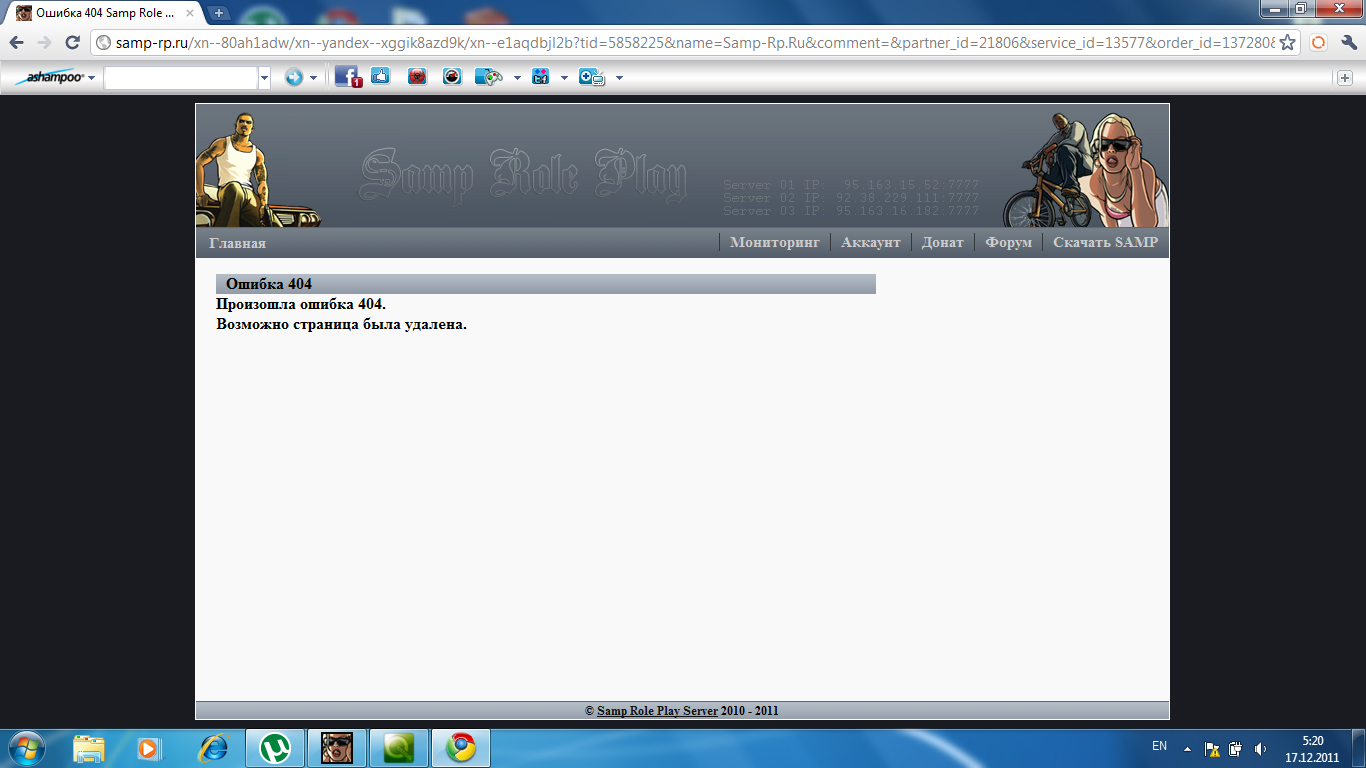
Task: Expand the blue-and-pink squares icon dropdown
Action: pyautogui.click(x=564, y=77)
